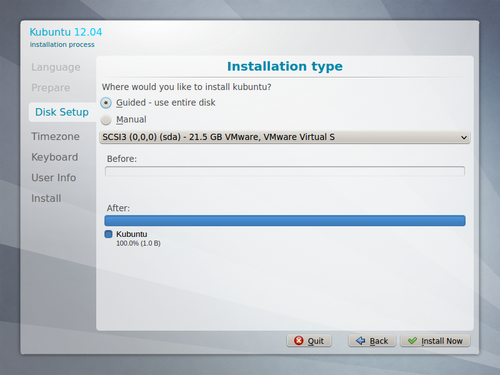Click the Install Now button
The width and height of the screenshot is (500, 375).
click(x=435, y=341)
